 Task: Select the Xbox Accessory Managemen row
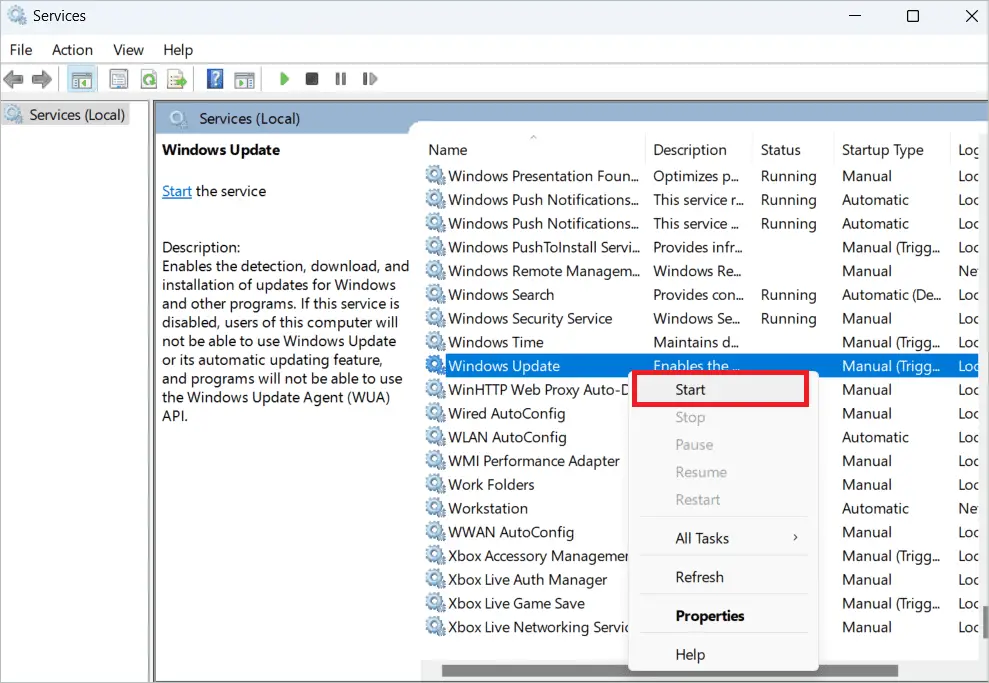pos(538,556)
